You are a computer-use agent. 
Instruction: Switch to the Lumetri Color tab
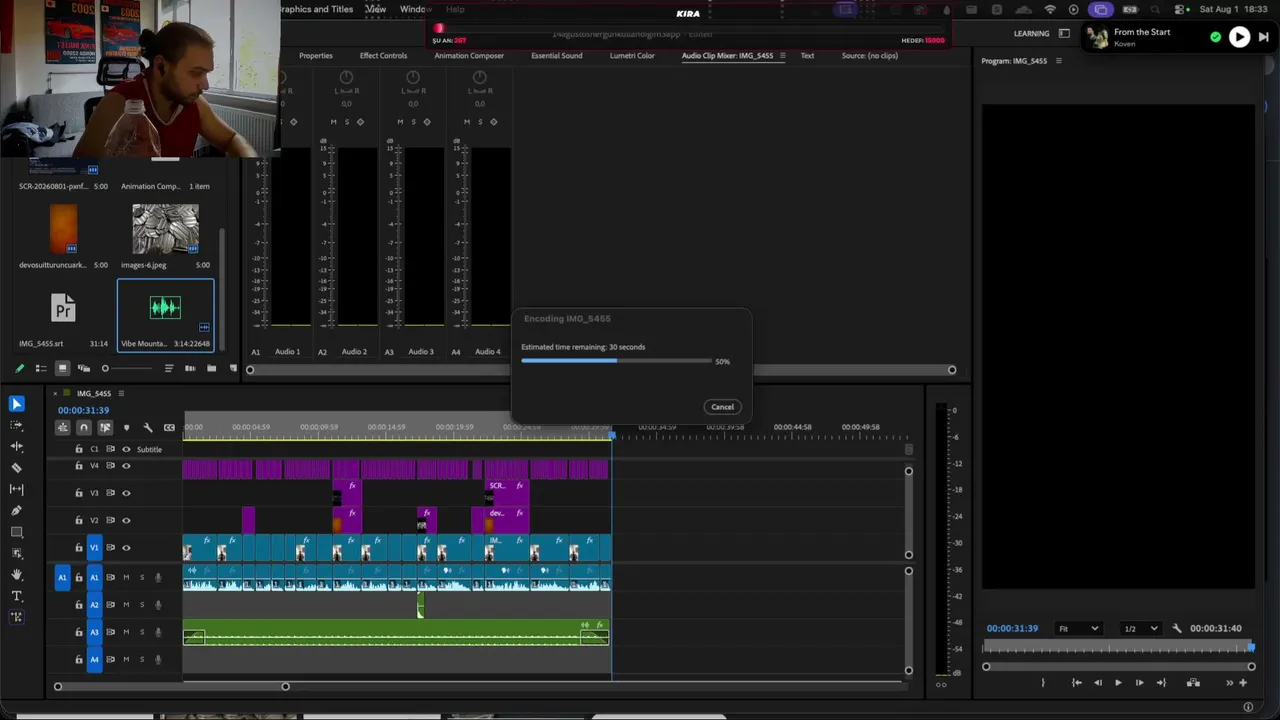click(632, 56)
